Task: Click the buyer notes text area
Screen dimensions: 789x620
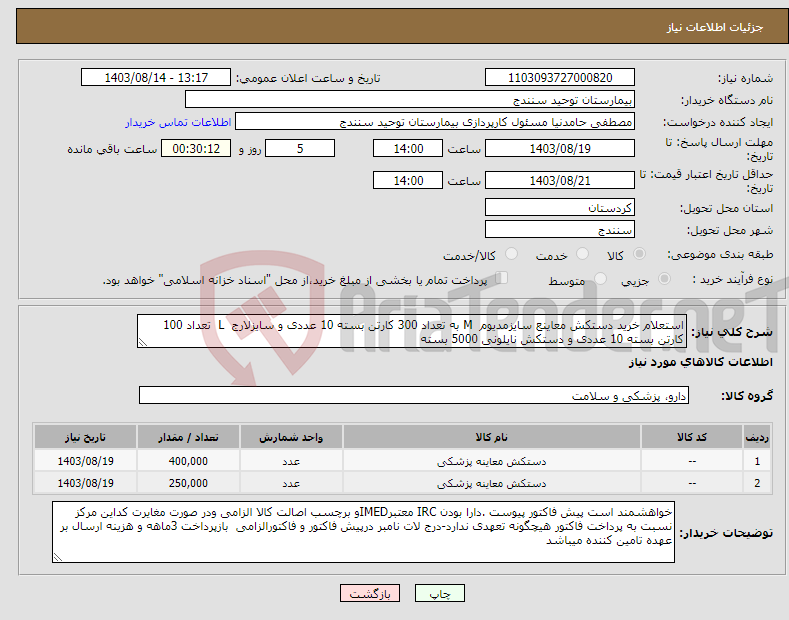Action: pos(363,532)
